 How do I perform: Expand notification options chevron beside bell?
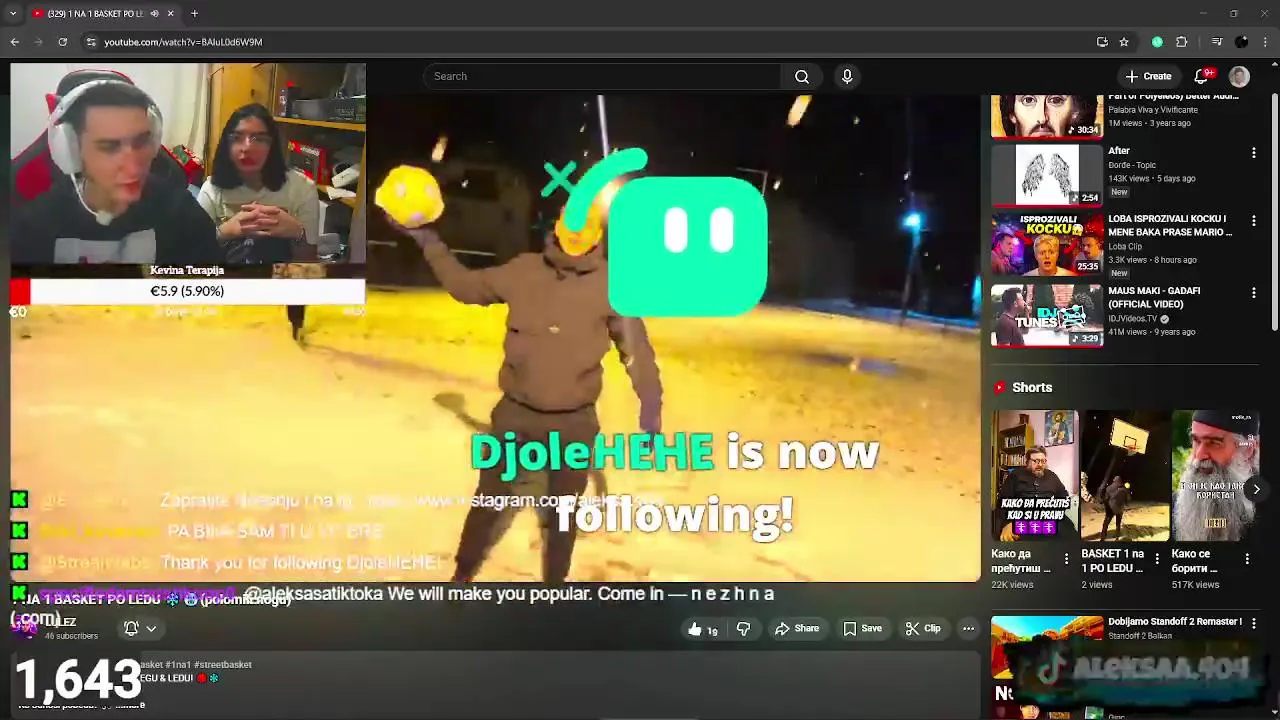click(x=151, y=629)
